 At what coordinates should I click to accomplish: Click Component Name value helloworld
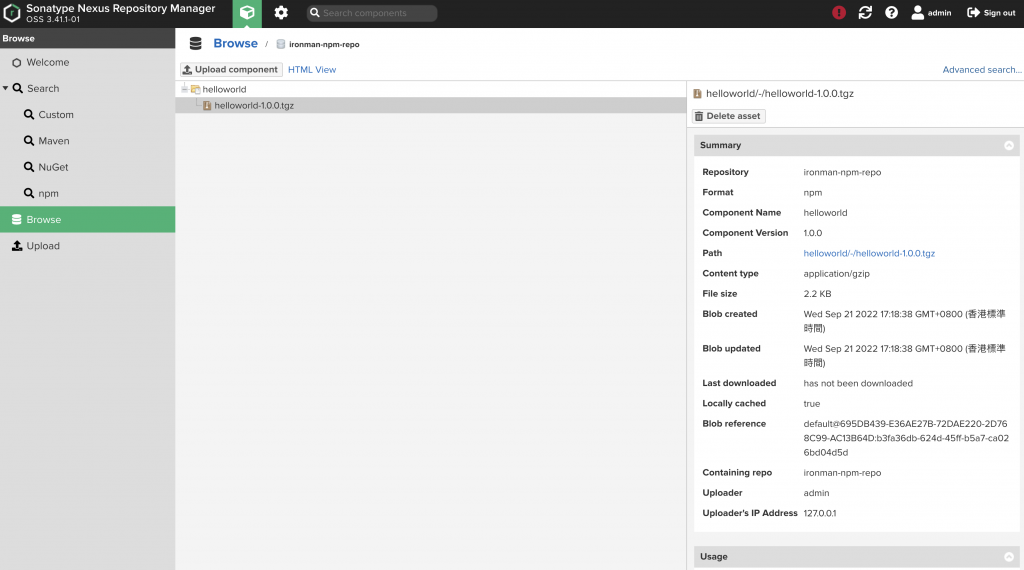point(825,213)
